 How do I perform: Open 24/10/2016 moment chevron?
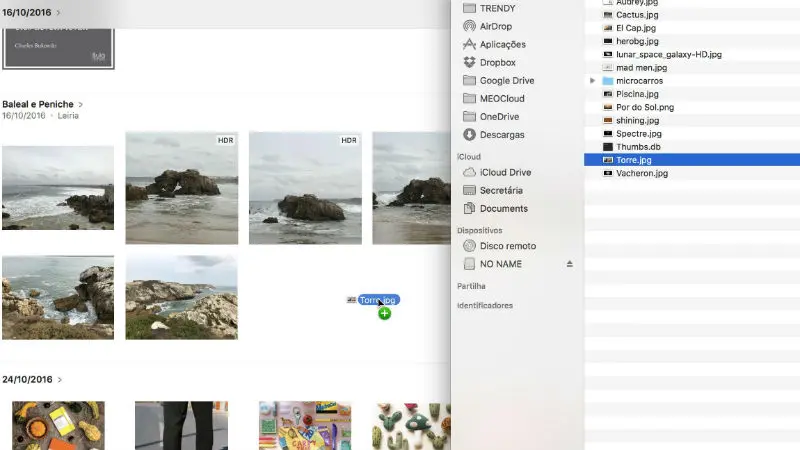coord(60,380)
